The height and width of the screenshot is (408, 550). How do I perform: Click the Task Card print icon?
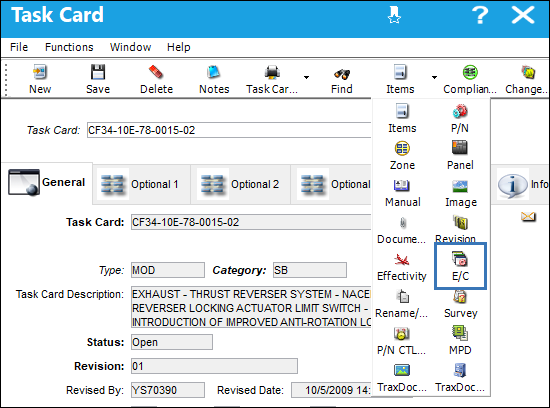[x=272, y=72]
